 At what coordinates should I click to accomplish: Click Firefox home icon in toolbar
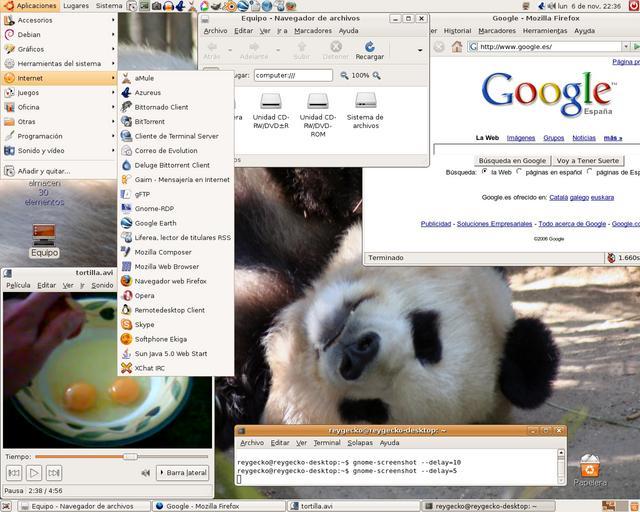coord(457,46)
